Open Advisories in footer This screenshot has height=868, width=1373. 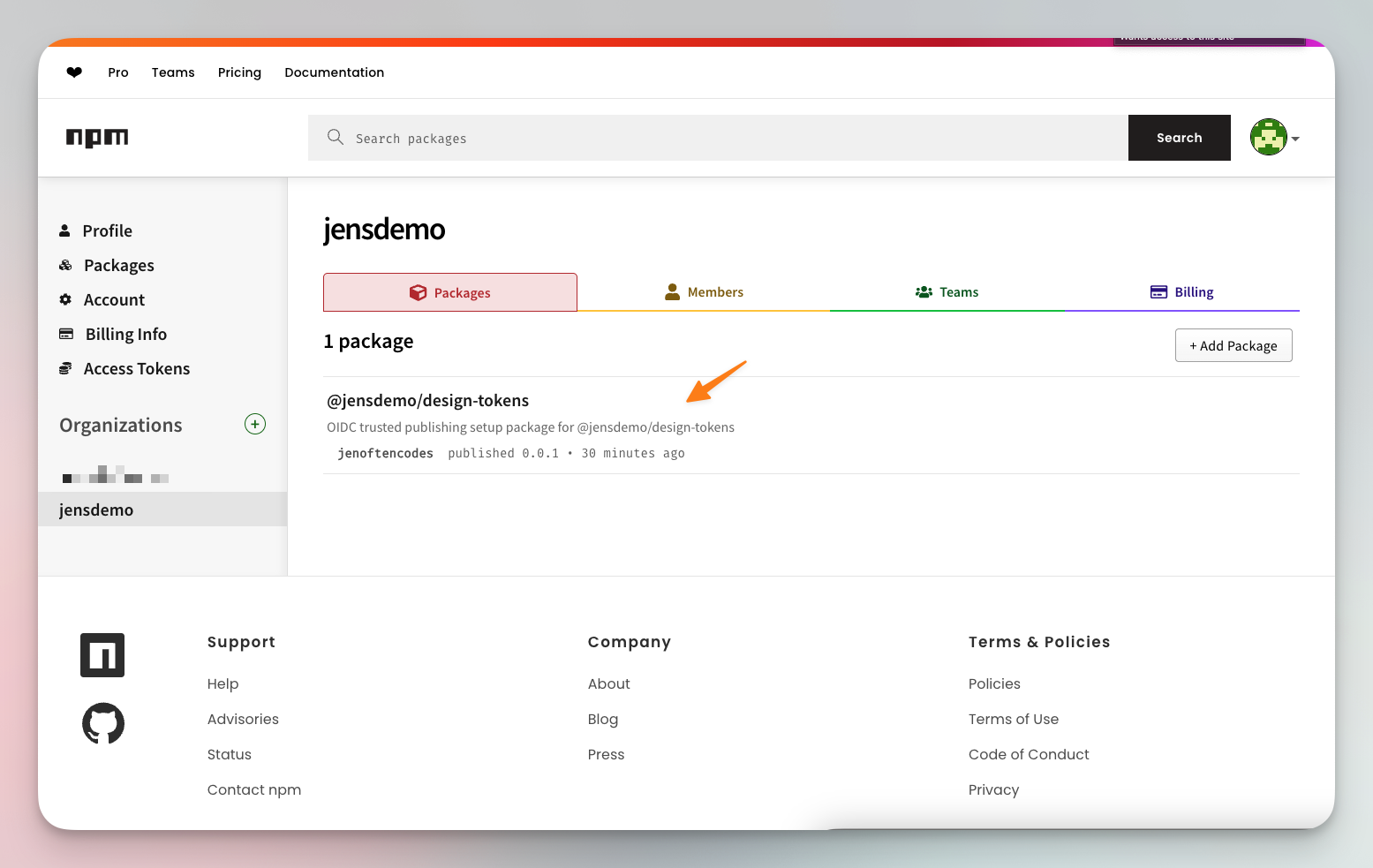tap(243, 719)
